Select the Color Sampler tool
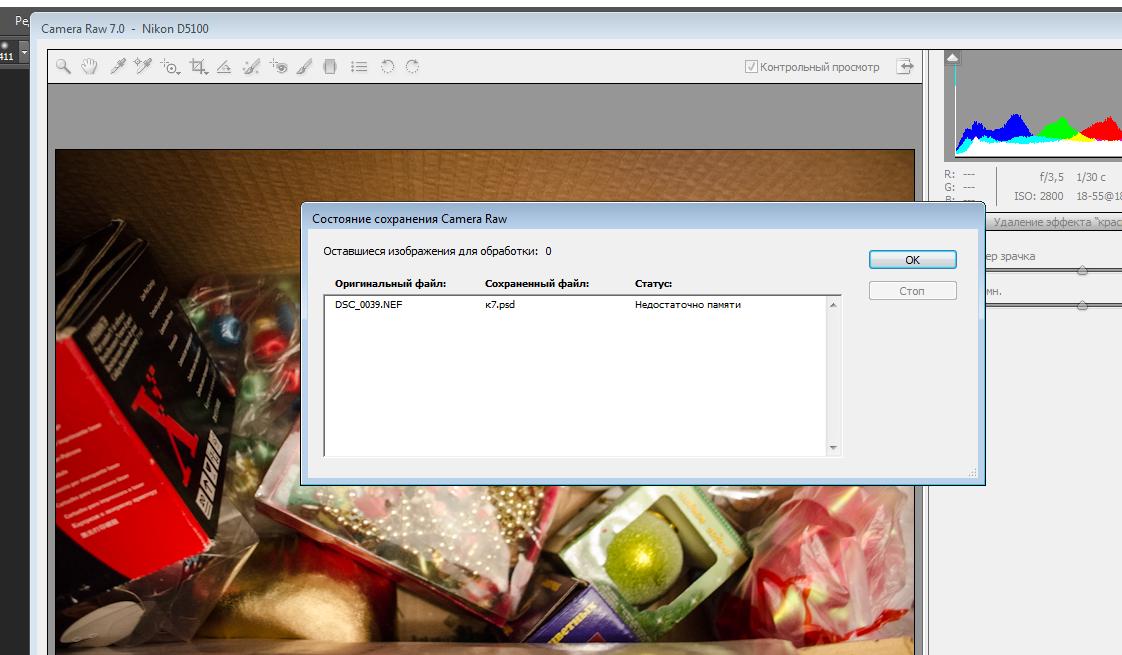Screen dimensions: 1122x655 [143, 67]
